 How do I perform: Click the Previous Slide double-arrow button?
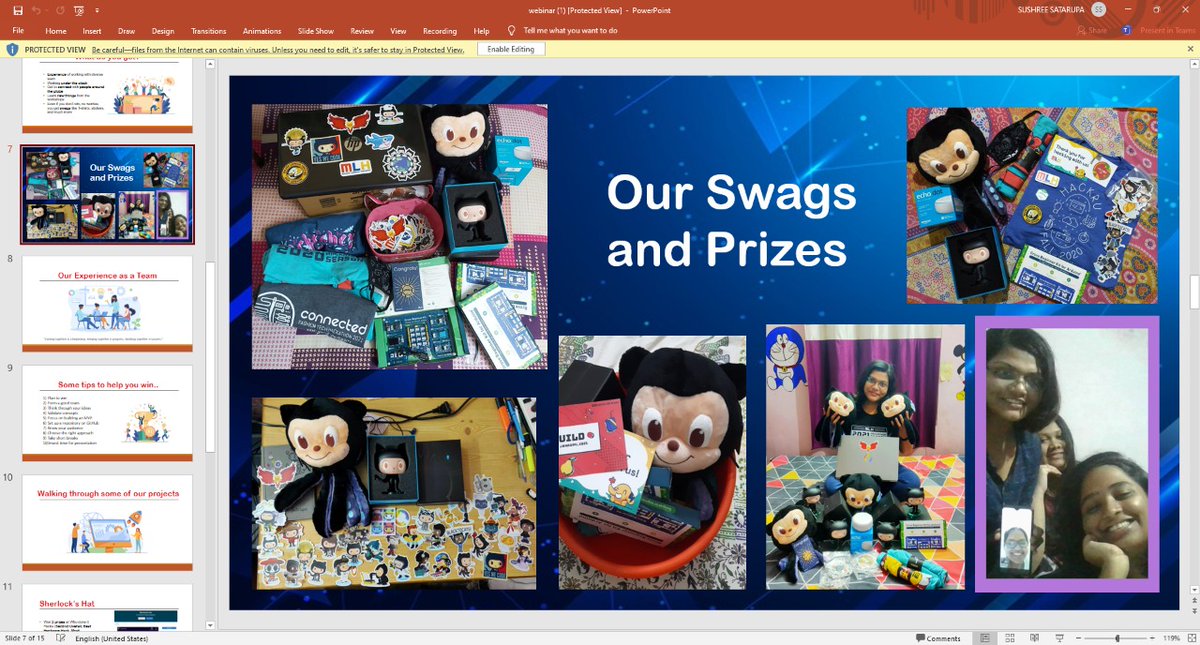pos(1193,600)
